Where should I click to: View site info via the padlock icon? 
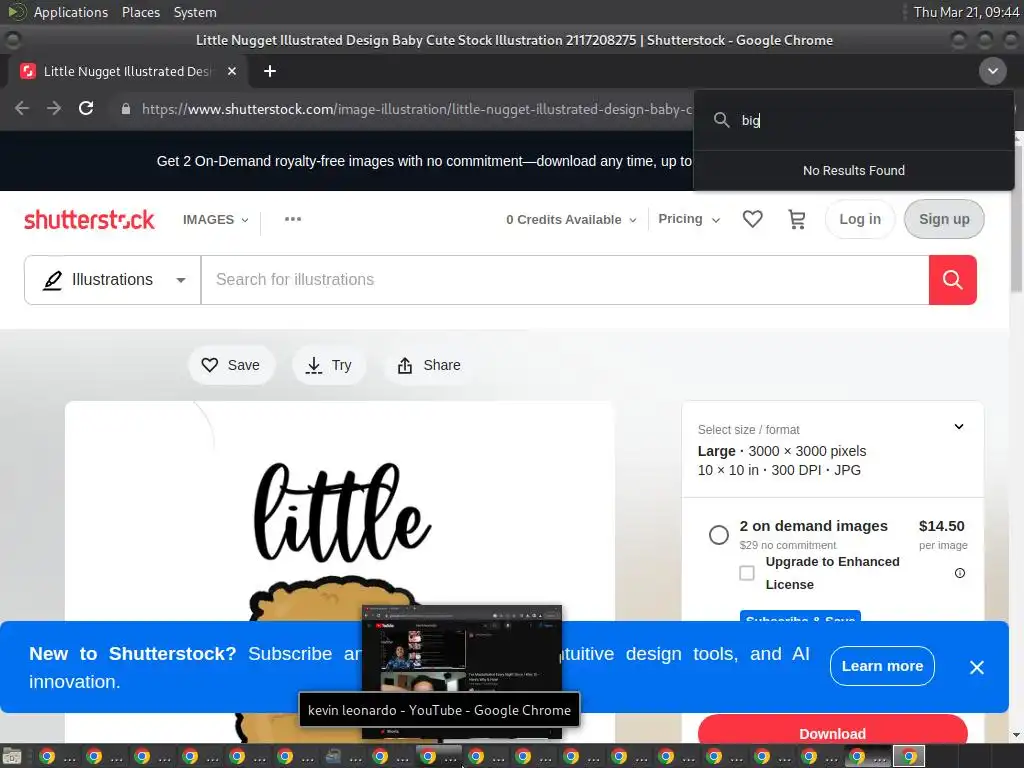[126, 109]
